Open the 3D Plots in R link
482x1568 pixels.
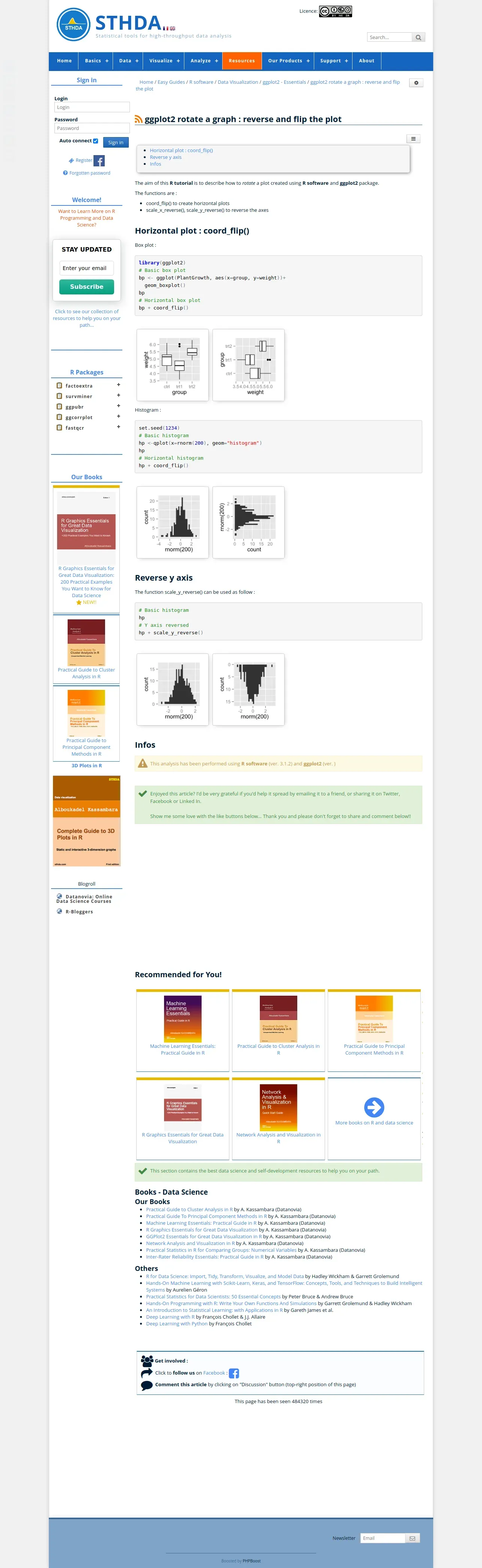click(x=86, y=766)
